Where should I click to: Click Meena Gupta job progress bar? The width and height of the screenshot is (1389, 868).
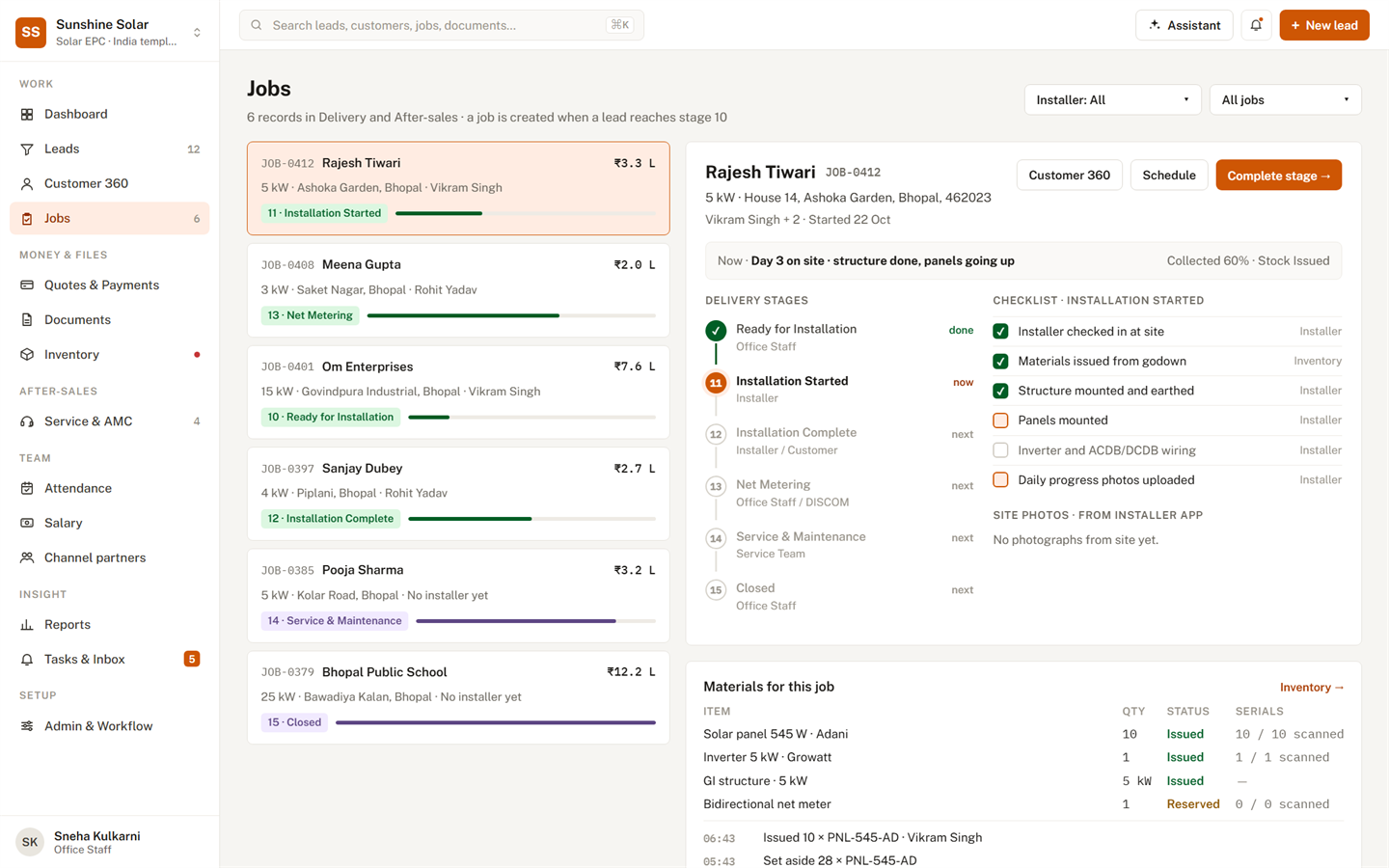point(511,315)
